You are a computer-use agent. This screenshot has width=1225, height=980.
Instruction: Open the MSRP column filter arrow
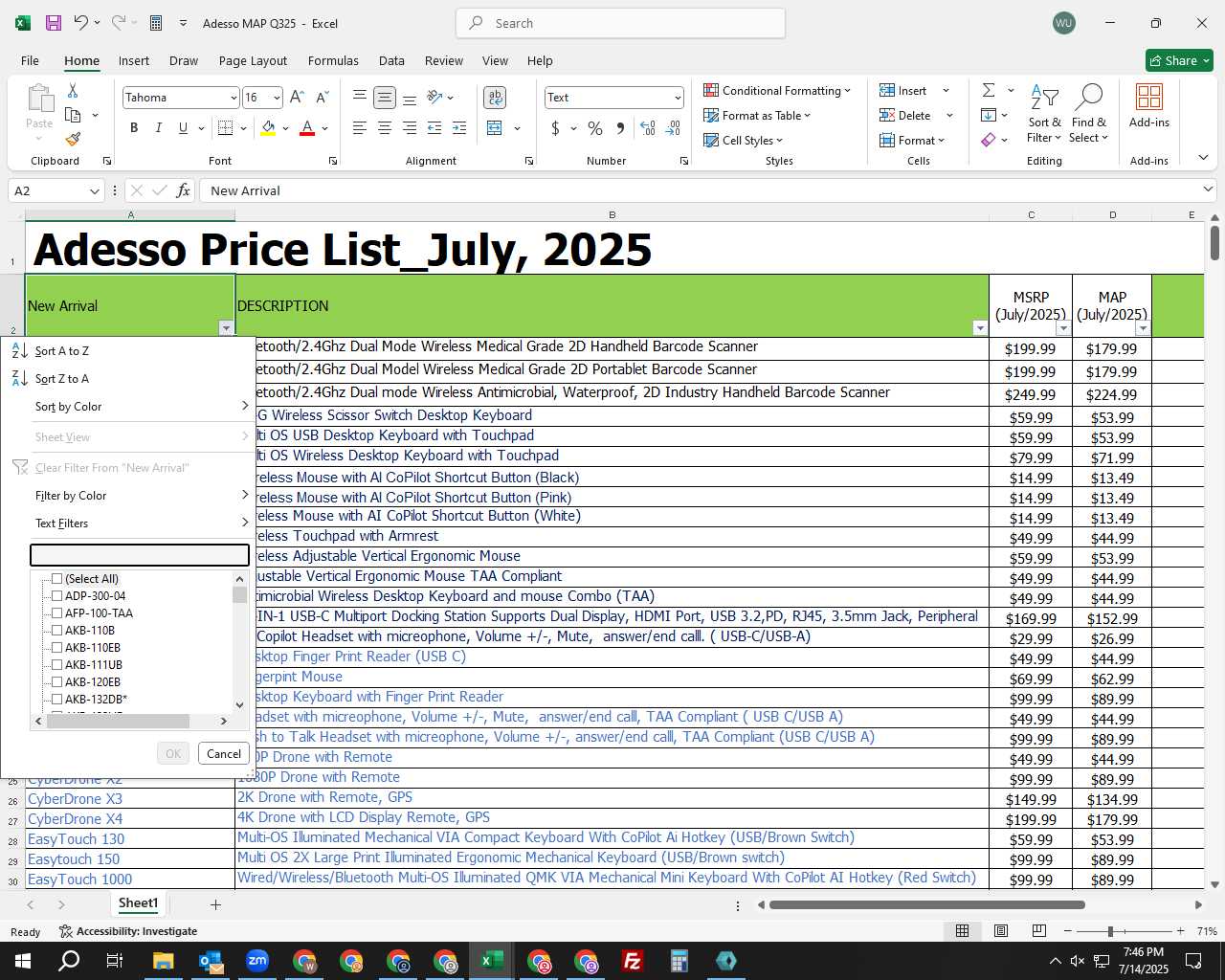tap(1062, 328)
